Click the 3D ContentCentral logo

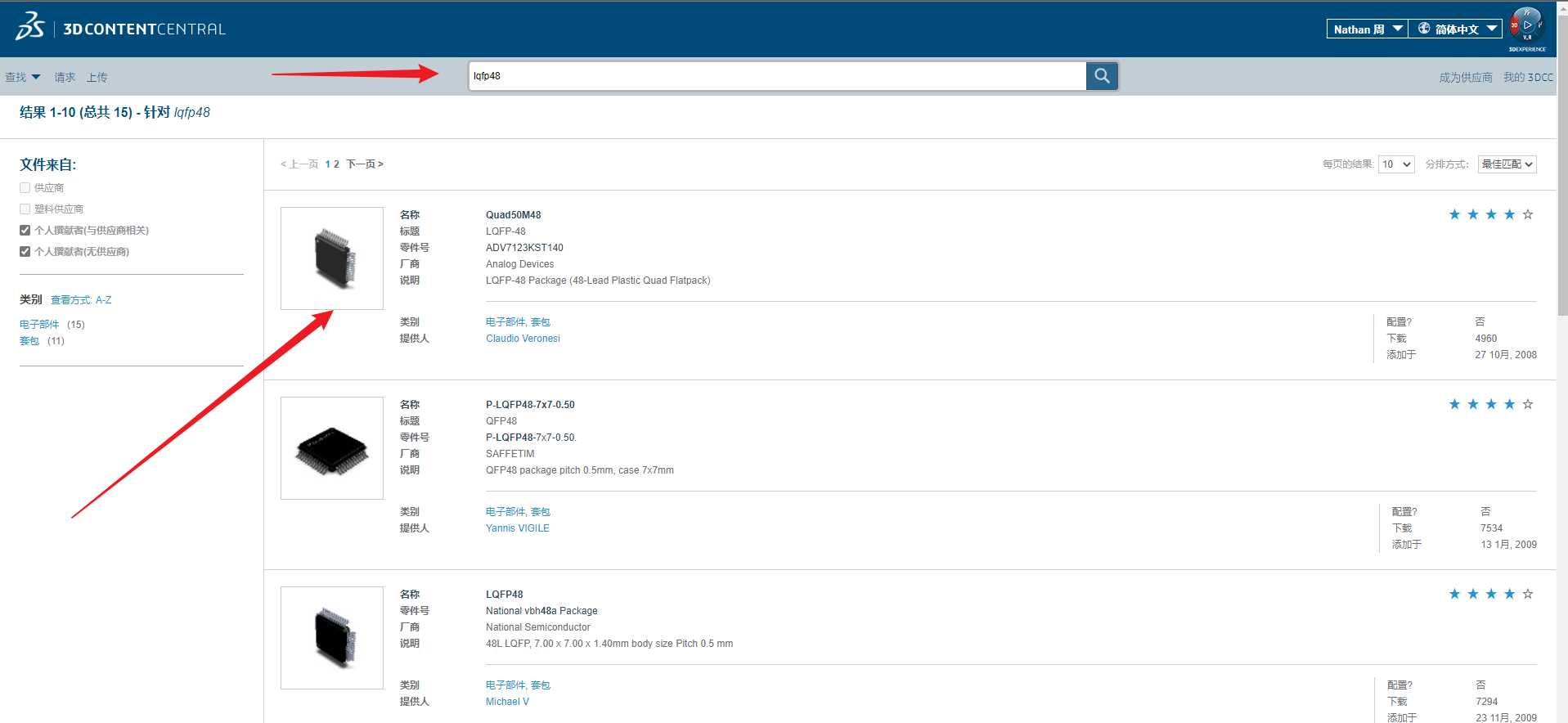(120, 27)
